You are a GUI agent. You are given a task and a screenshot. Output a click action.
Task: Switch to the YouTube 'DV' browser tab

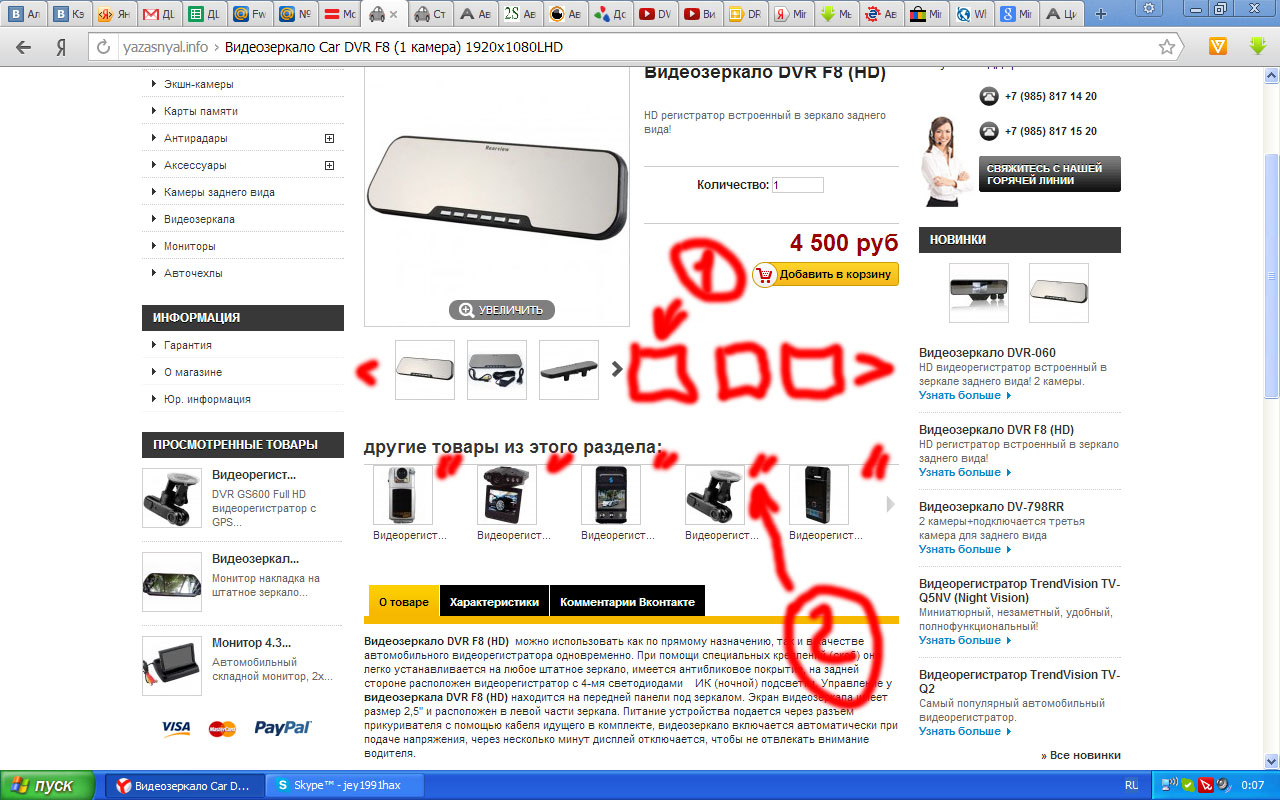654,15
